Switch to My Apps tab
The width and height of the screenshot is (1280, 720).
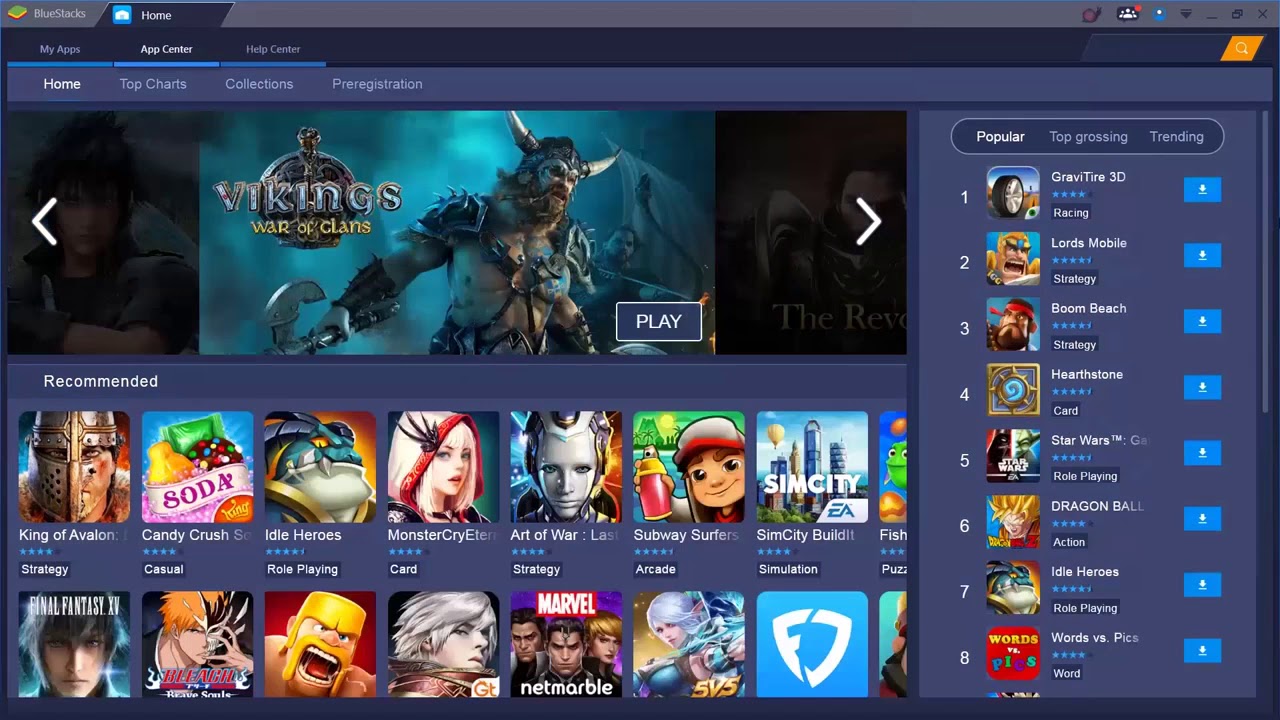(60, 49)
